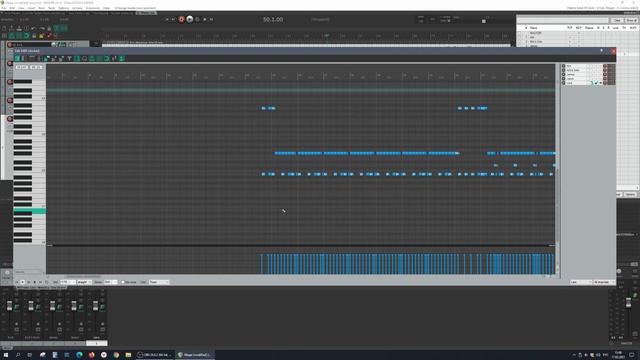
Task: Click the first mixer channel volume fader
Action: pyautogui.click(x=9, y=306)
